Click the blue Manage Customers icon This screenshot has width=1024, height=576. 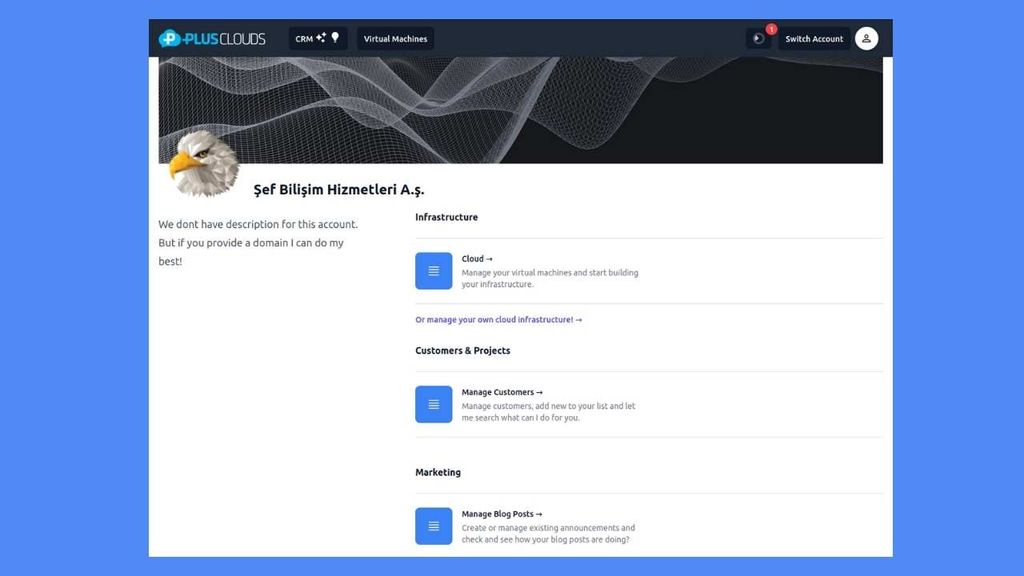click(x=433, y=404)
